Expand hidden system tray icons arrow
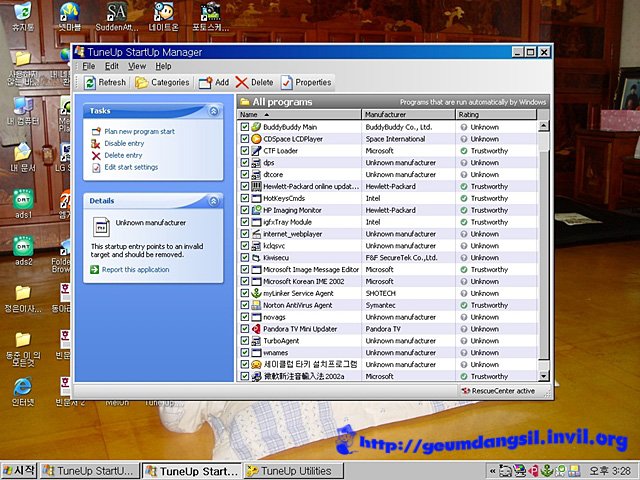Image resolution: width=640 pixels, height=480 pixels. [x=493, y=471]
